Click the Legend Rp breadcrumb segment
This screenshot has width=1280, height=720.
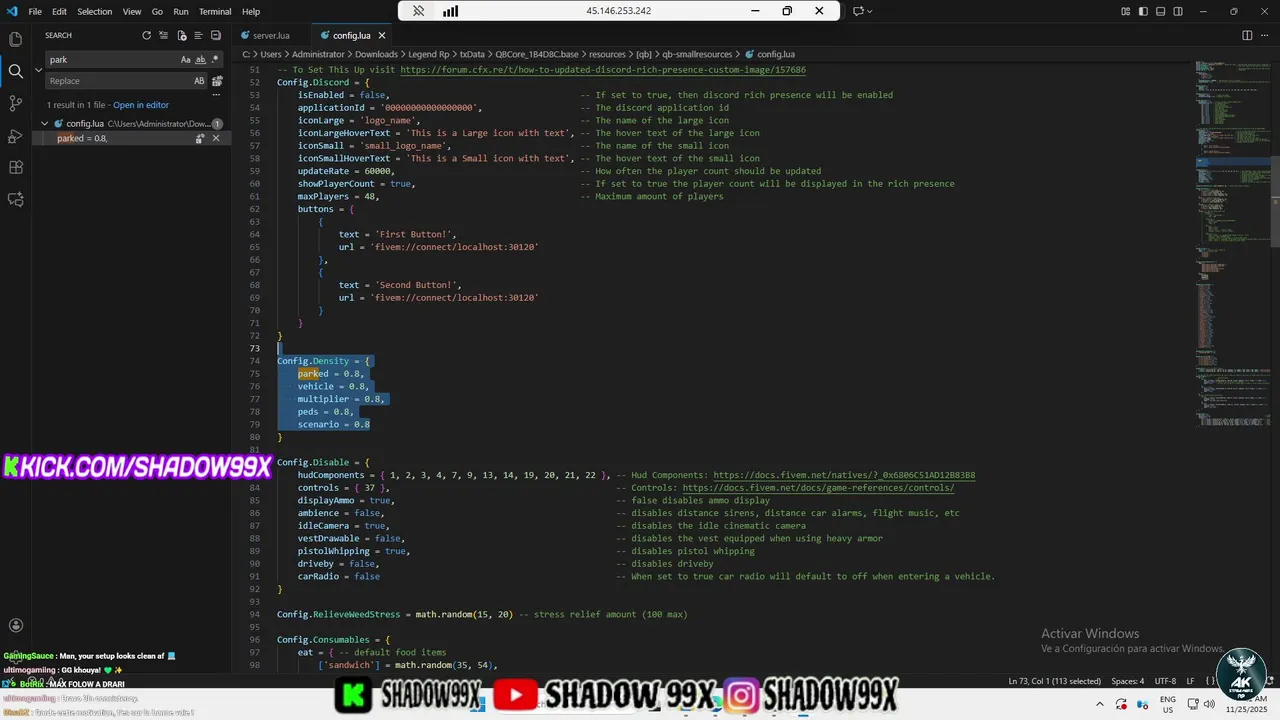(429, 54)
